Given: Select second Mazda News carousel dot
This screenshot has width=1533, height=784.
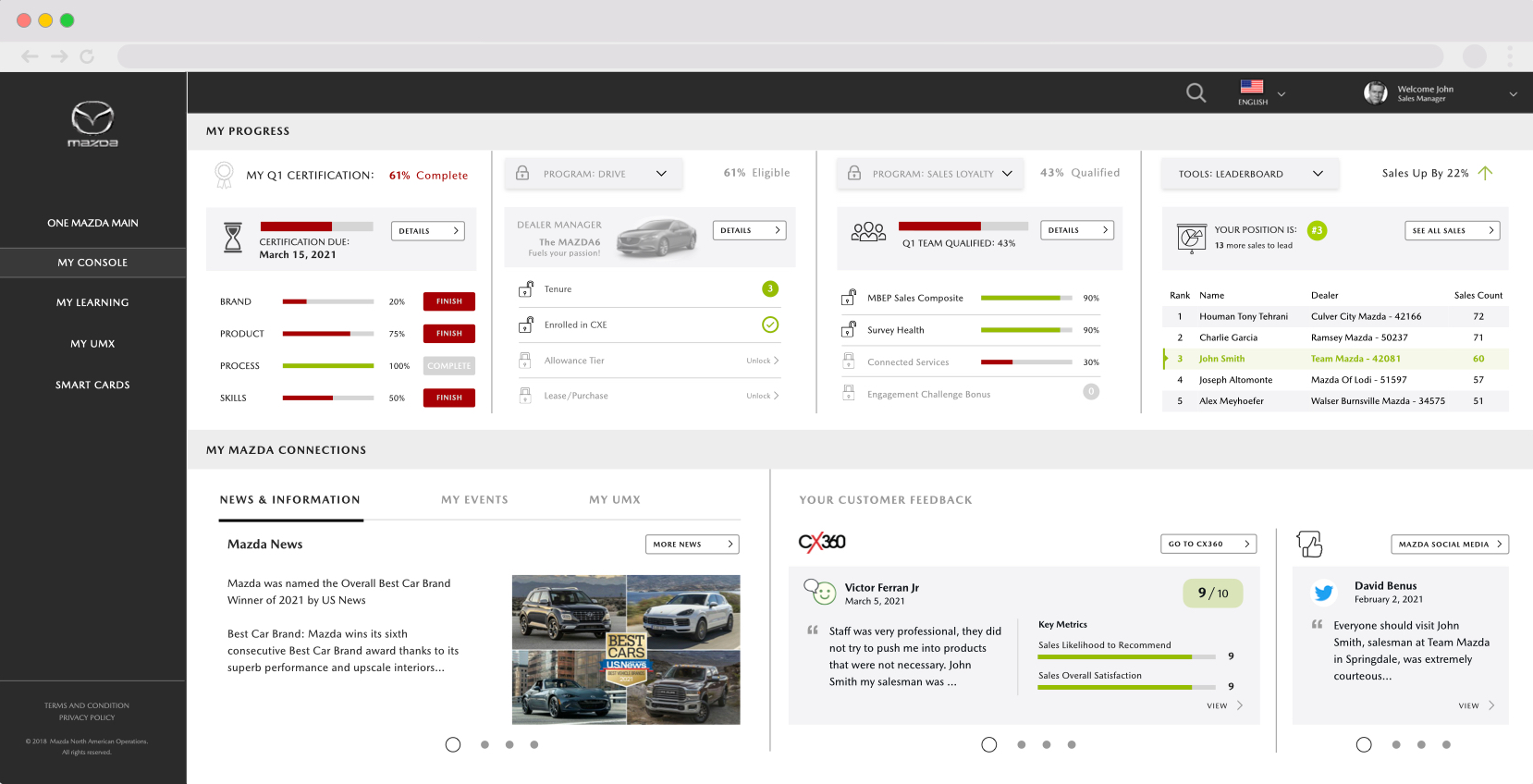Looking at the screenshot, I should click(x=484, y=744).
